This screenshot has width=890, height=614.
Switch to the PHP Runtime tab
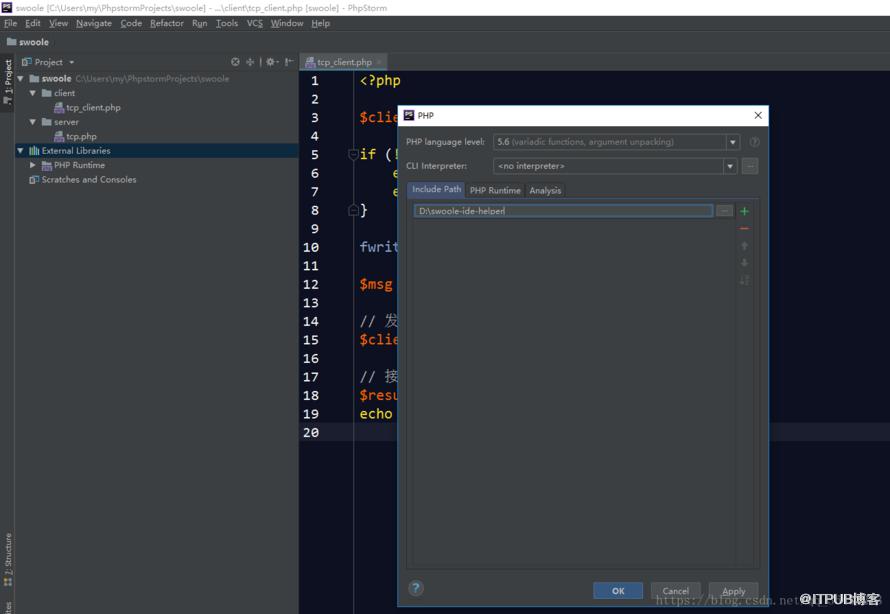click(495, 191)
